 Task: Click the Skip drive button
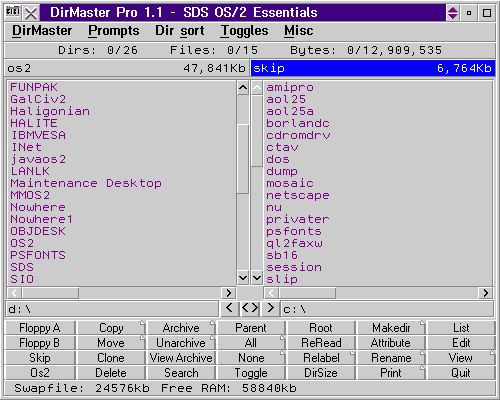pos(40,358)
